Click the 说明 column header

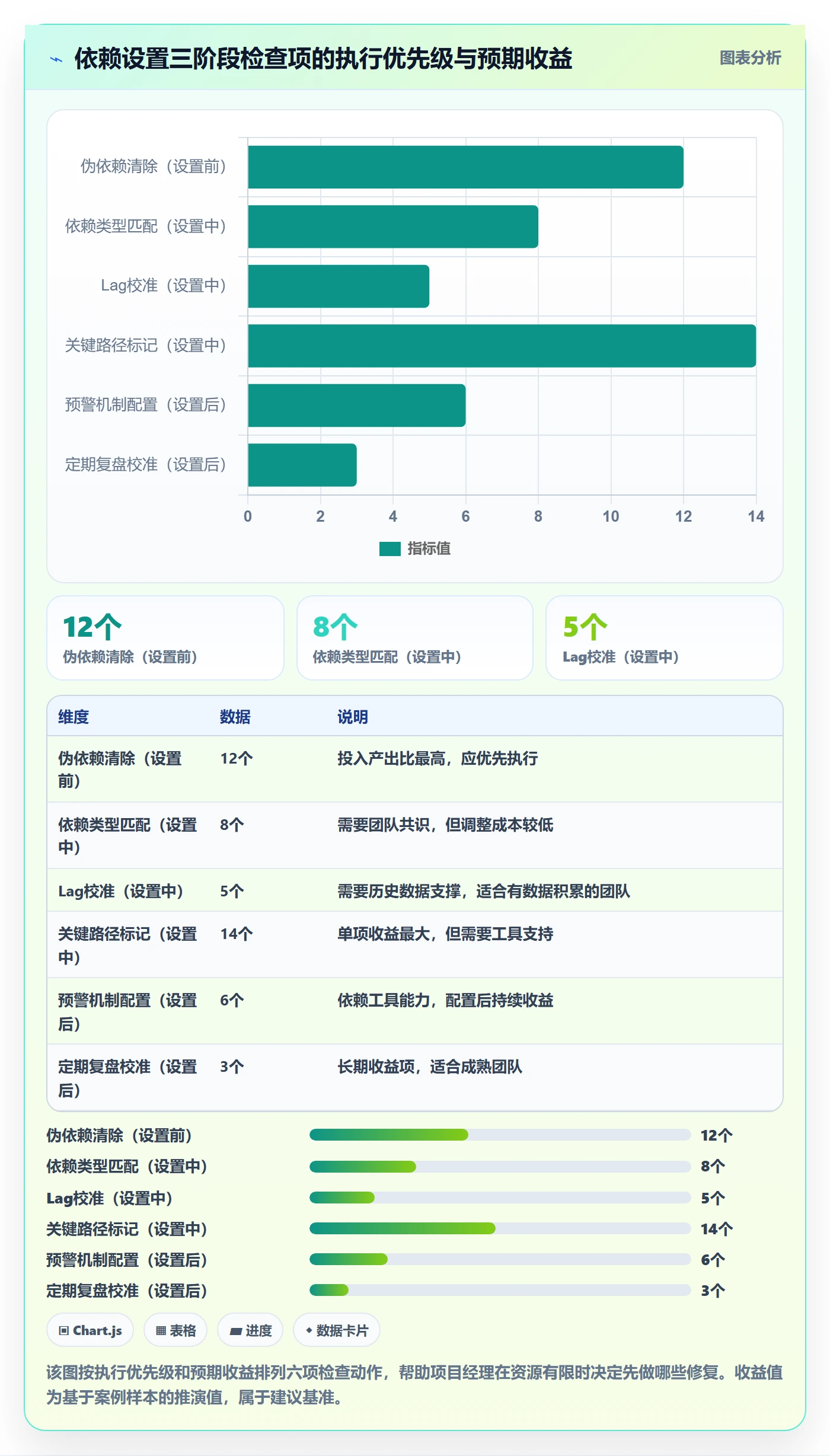pyautogui.click(x=353, y=717)
